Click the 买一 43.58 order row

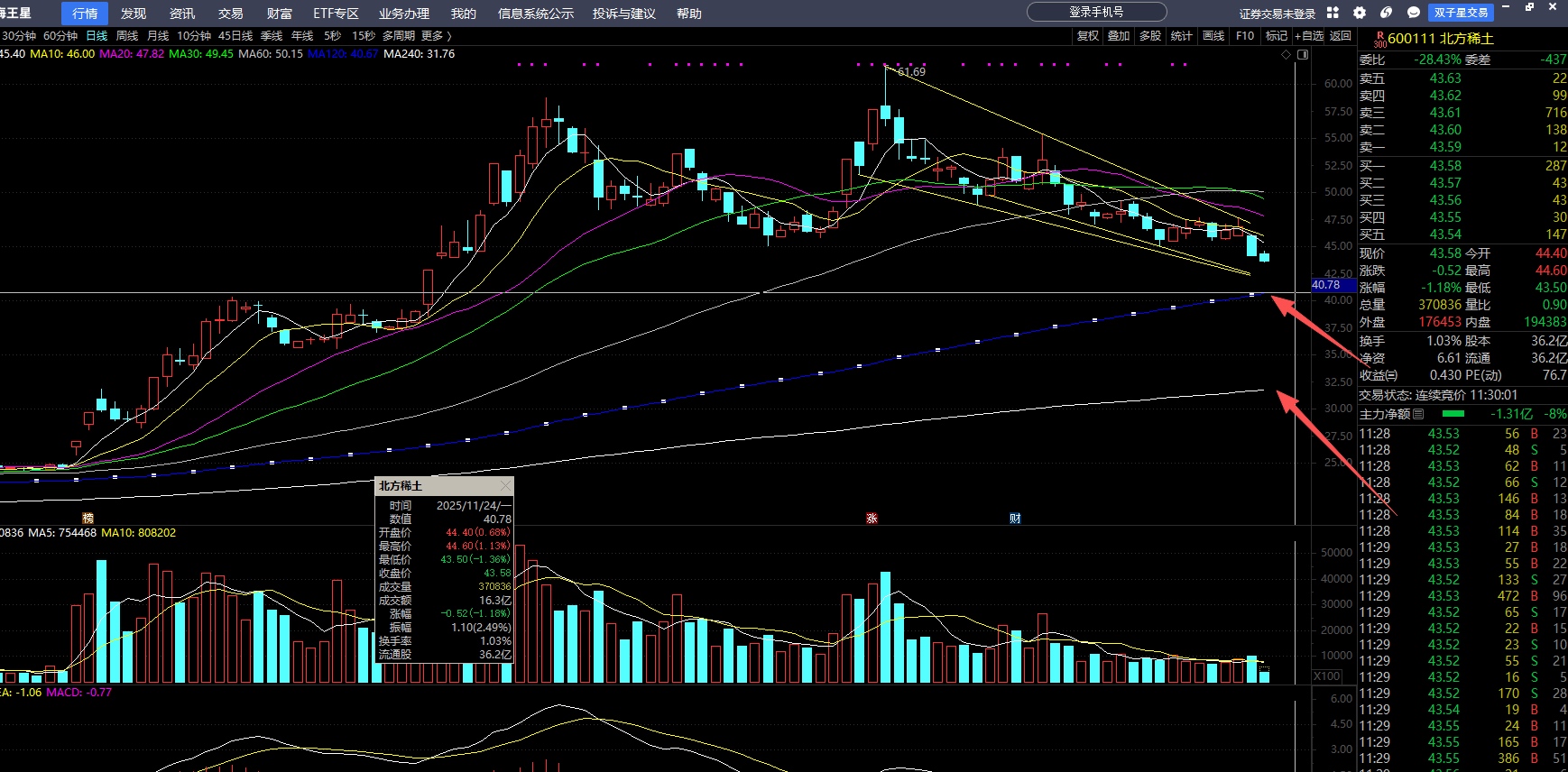1462,166
